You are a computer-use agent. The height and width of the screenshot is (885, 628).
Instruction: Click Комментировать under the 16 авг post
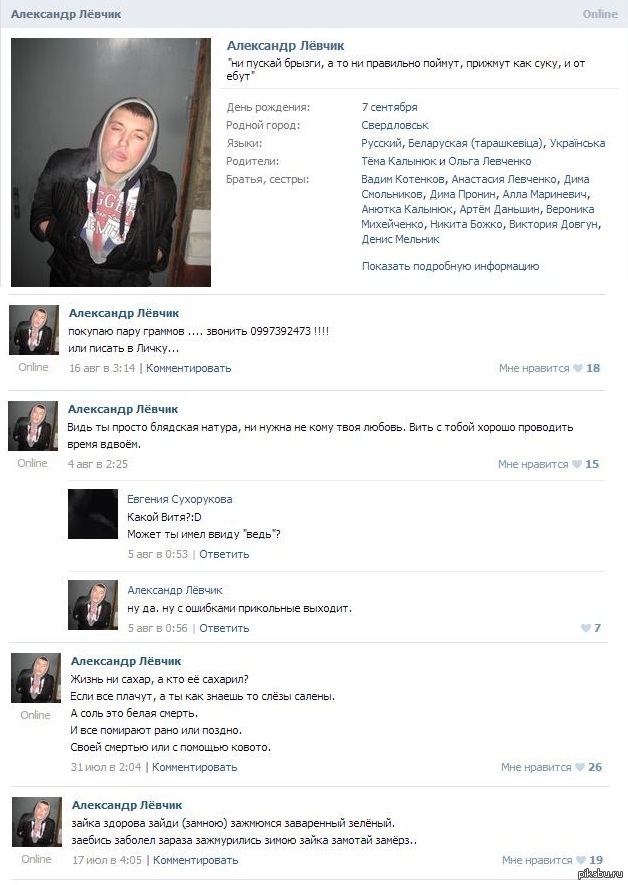pos(188,368)
